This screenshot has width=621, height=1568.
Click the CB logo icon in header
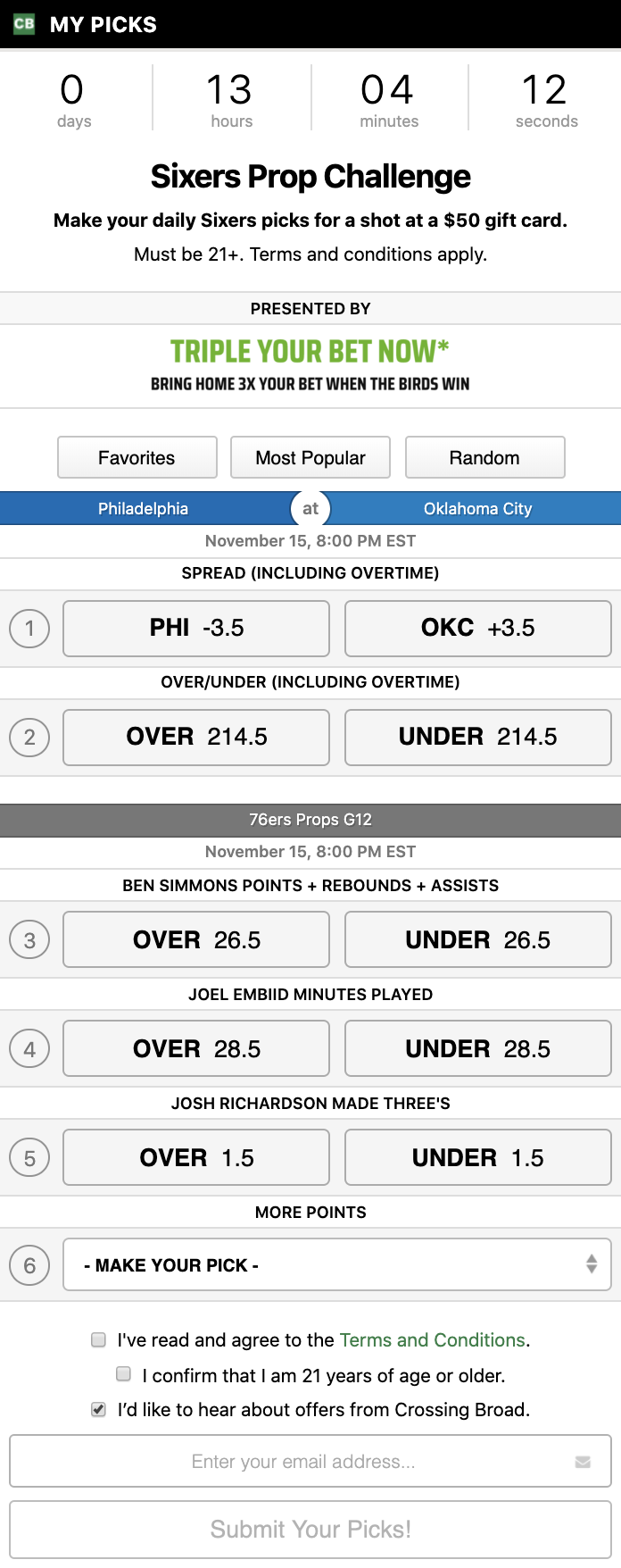(24, 24)
